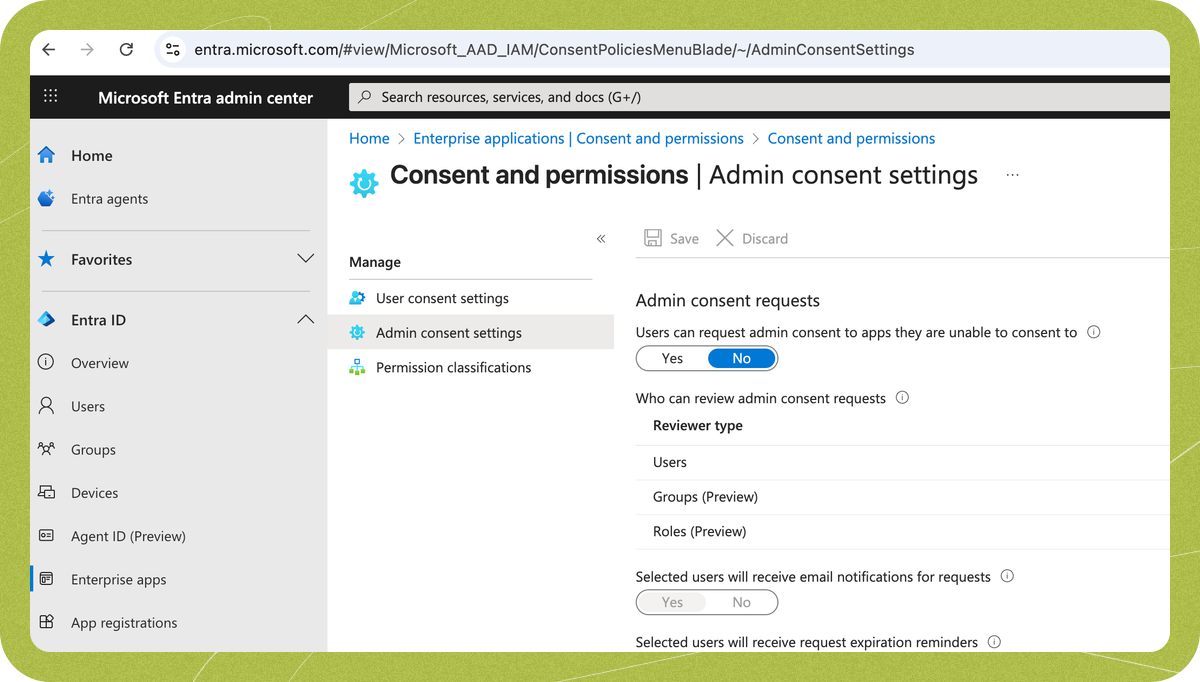Expand the Favorites section chevron
This screenshot has width=1200, height=682.
click(x=306, y=259)
